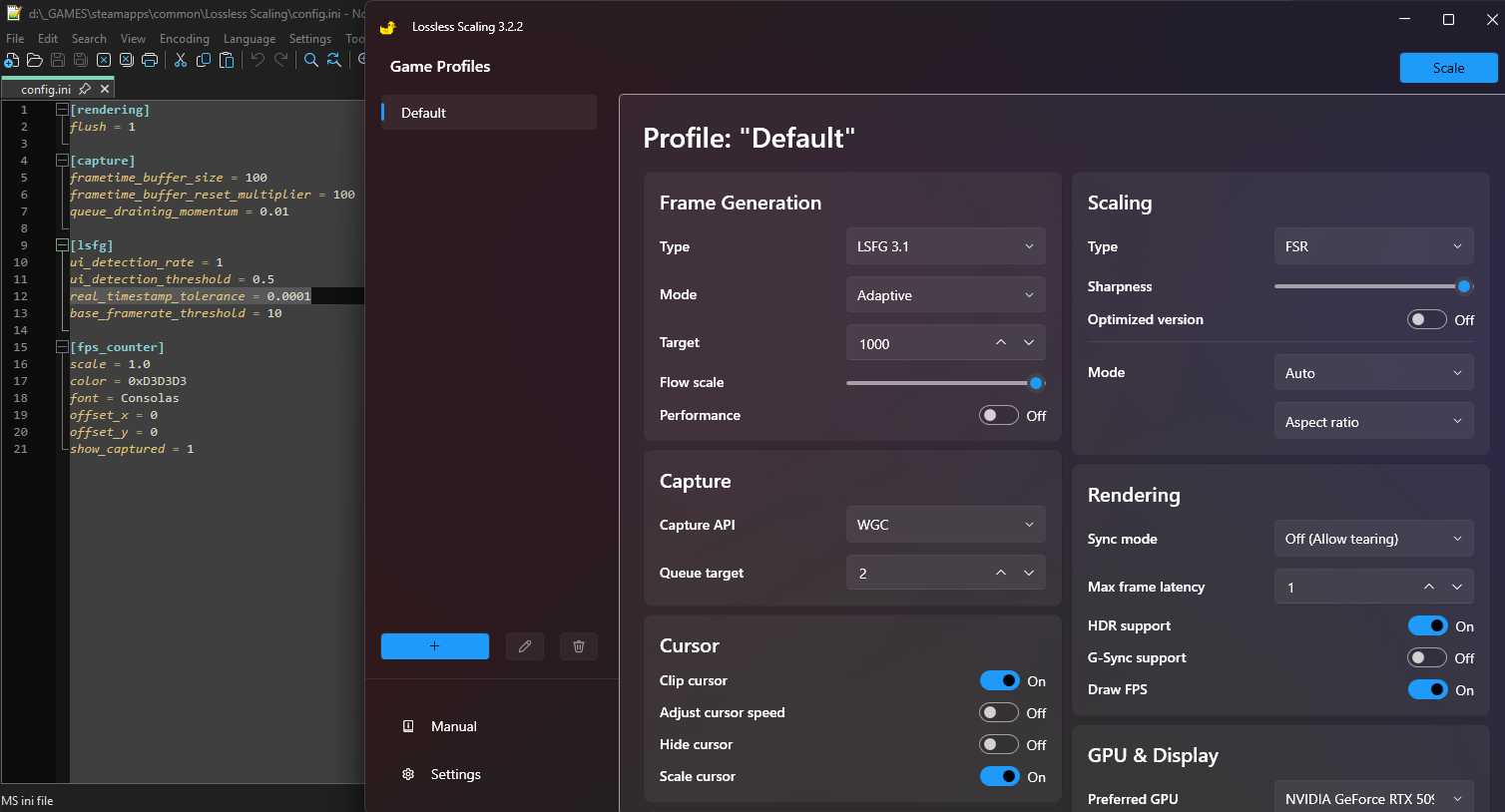Open the Edit menu in Notepad++
This screenshot has width=1505, height=812.
(48, 39)
